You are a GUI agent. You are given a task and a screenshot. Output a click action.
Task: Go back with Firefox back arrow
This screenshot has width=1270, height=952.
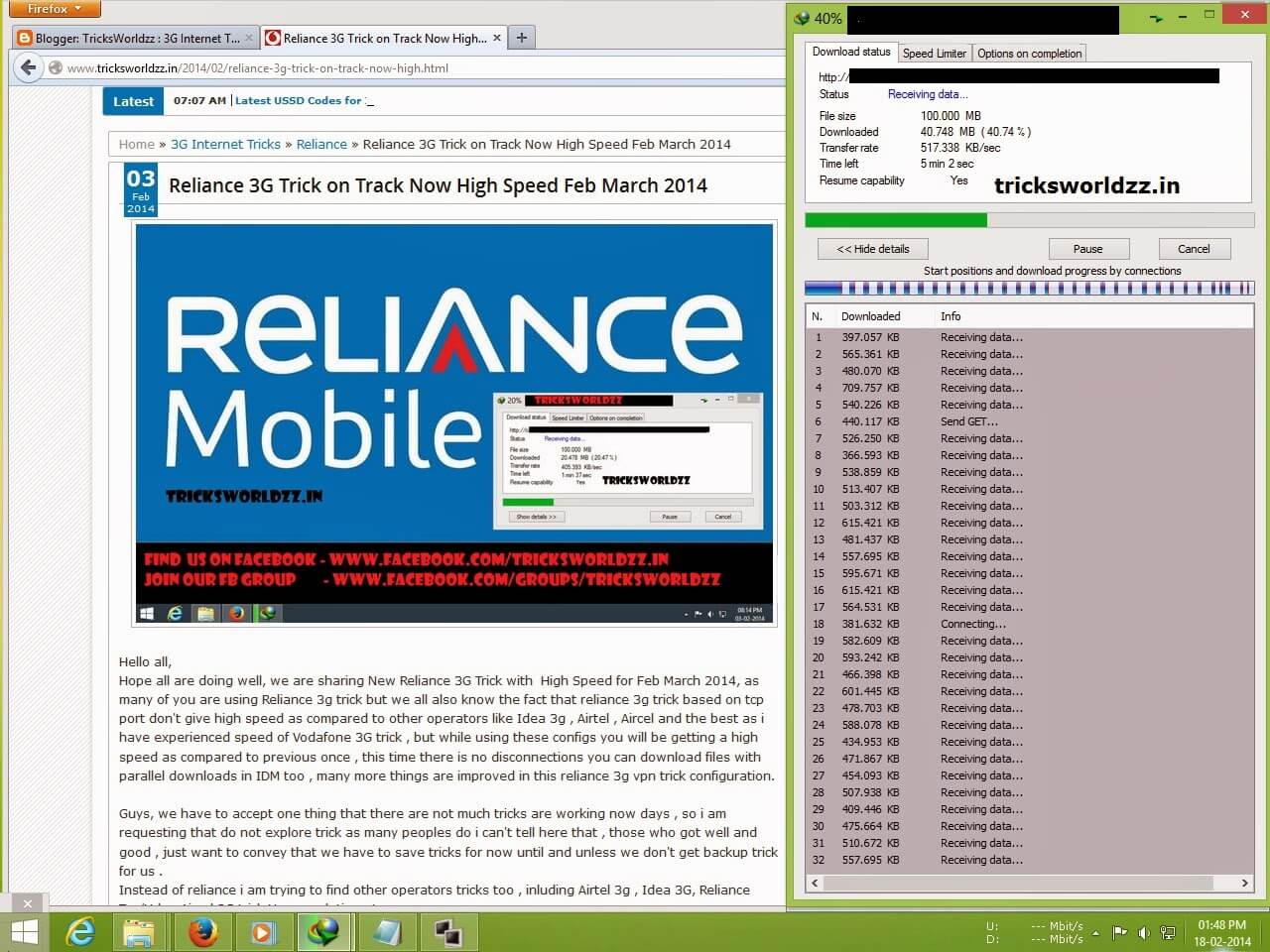pos(28,67)
